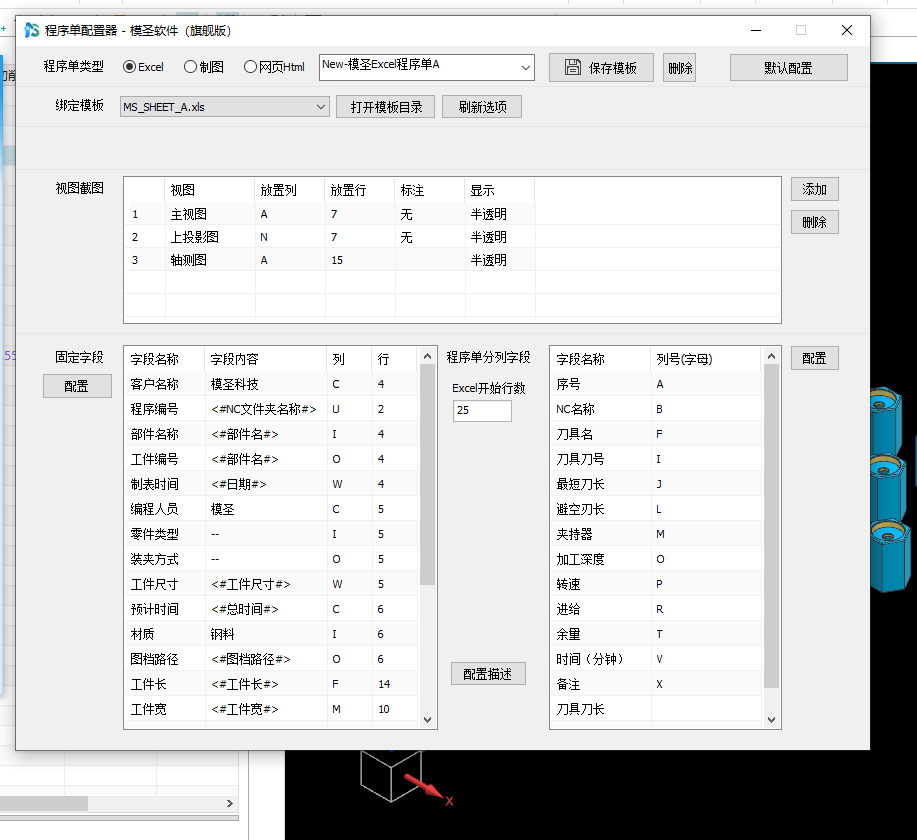
Task: Click scroll-up arrow of fixed fields list
Action: (x=428, y=356)
